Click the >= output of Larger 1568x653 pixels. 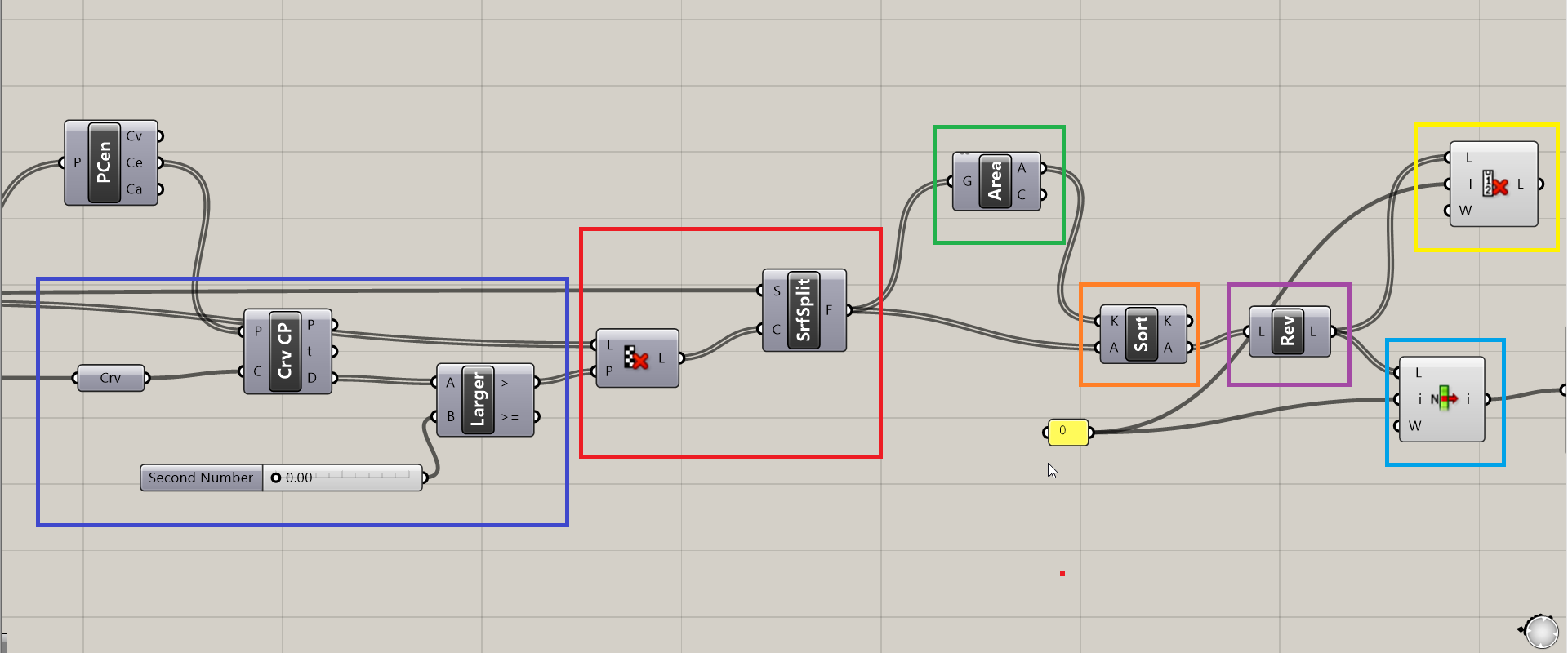tap(510, 416)
